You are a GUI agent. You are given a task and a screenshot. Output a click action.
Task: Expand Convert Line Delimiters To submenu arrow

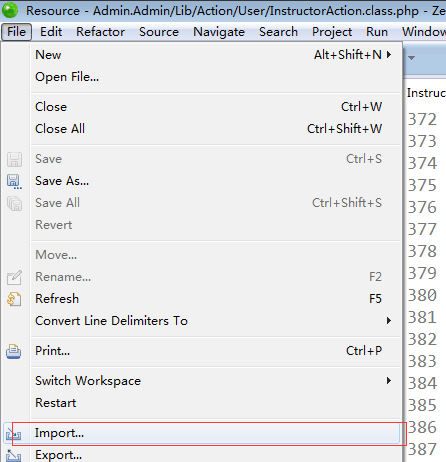click(x=389, y=321)
